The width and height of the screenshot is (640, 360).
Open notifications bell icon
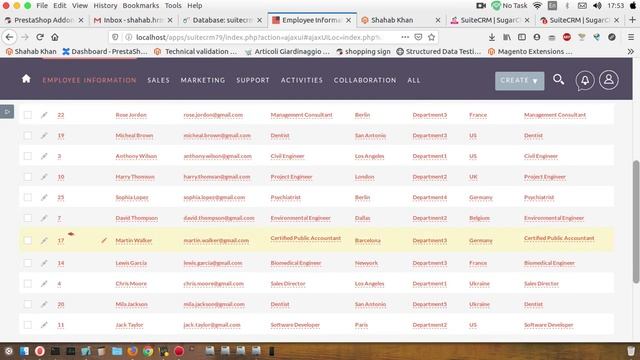coord(584,80)
